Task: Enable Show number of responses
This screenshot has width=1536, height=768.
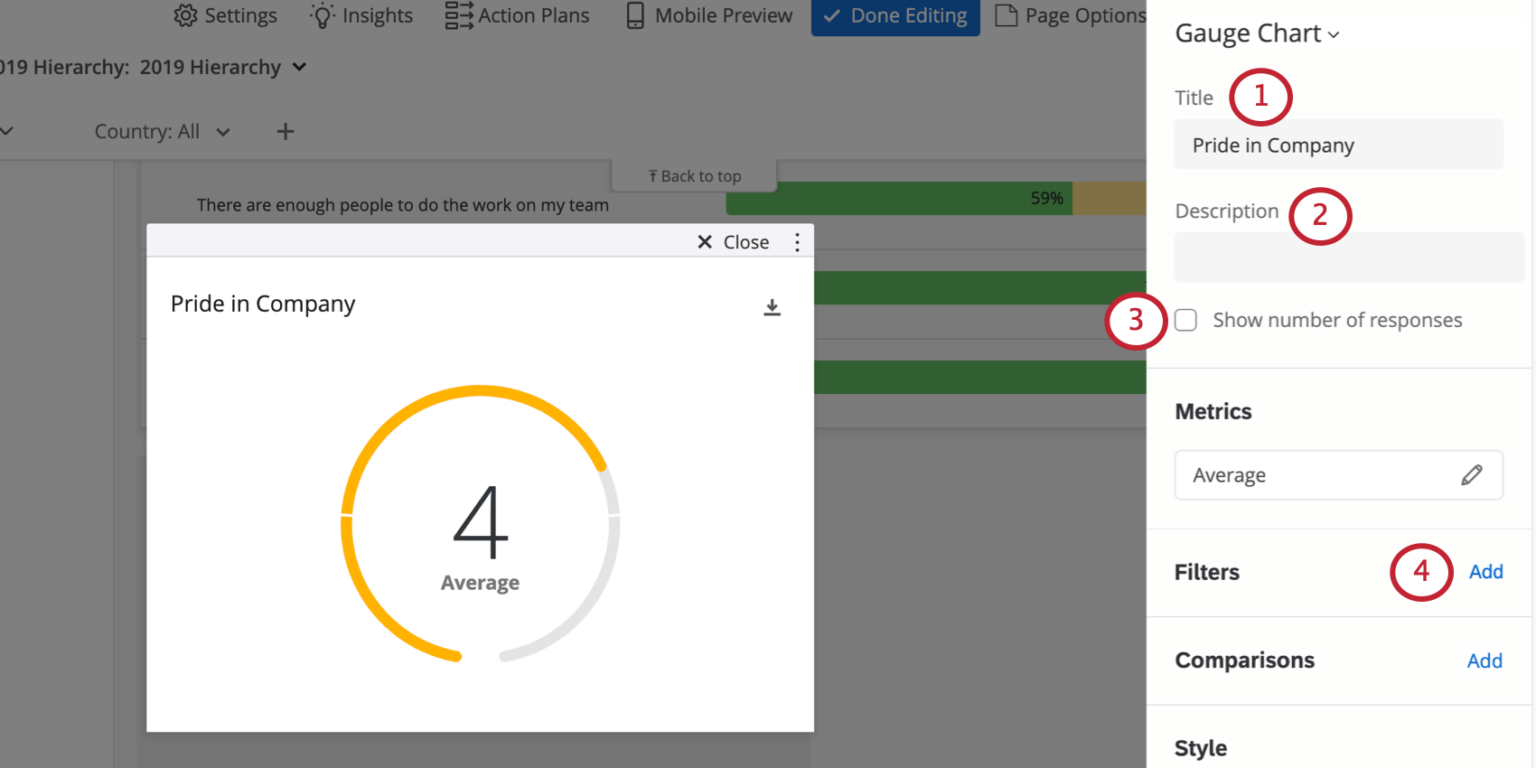Action: [1185, 319]
